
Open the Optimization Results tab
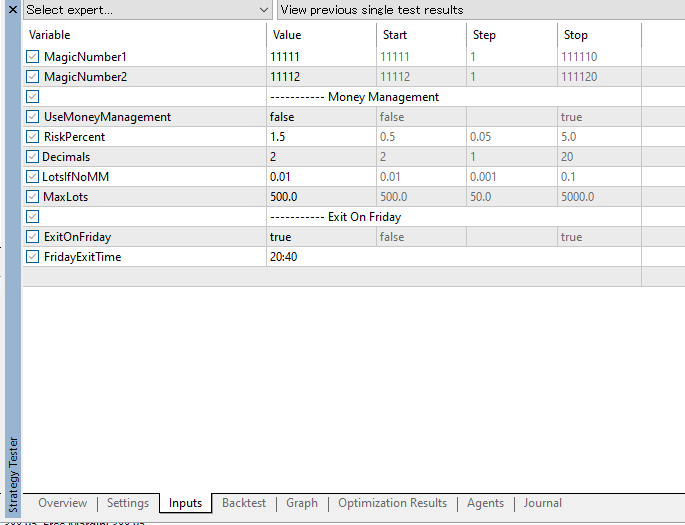point(392,503)
